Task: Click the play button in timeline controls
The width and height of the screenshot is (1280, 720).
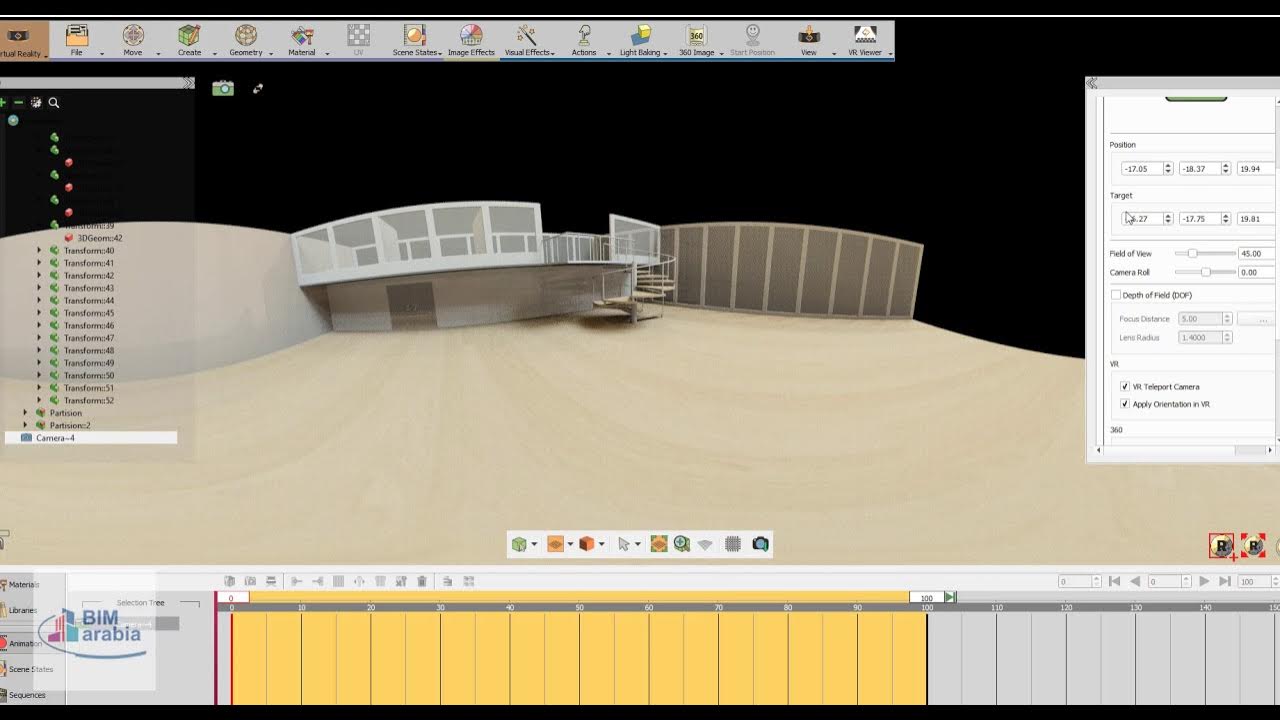Action: click(x=1204, y=581)
